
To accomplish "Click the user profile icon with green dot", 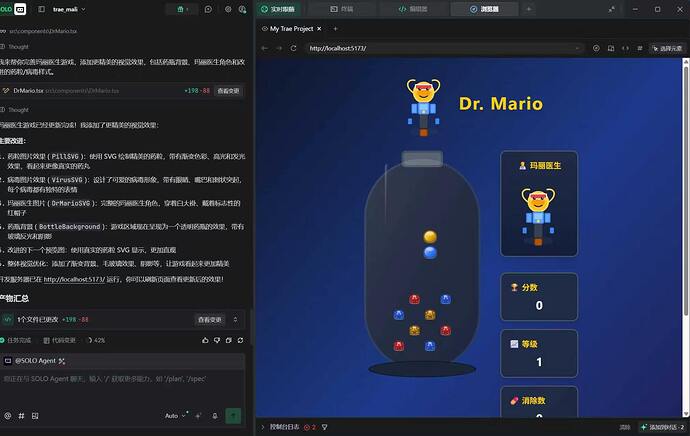I will 242,9.
